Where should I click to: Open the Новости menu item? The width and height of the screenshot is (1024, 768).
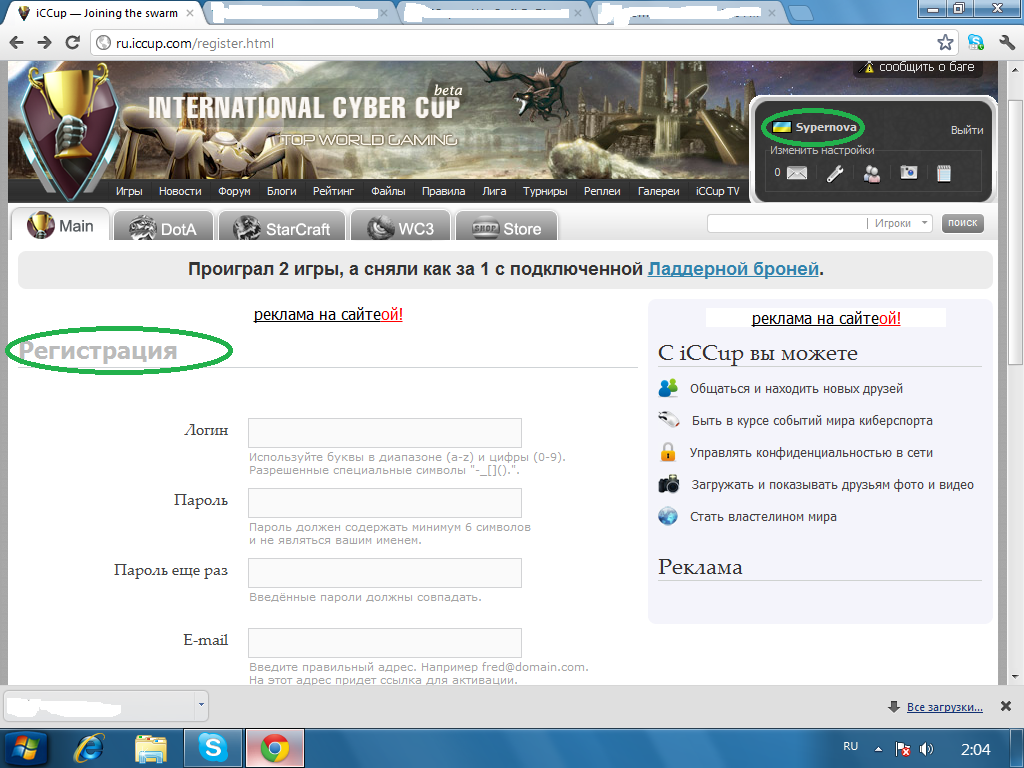(x=180, y=191)
